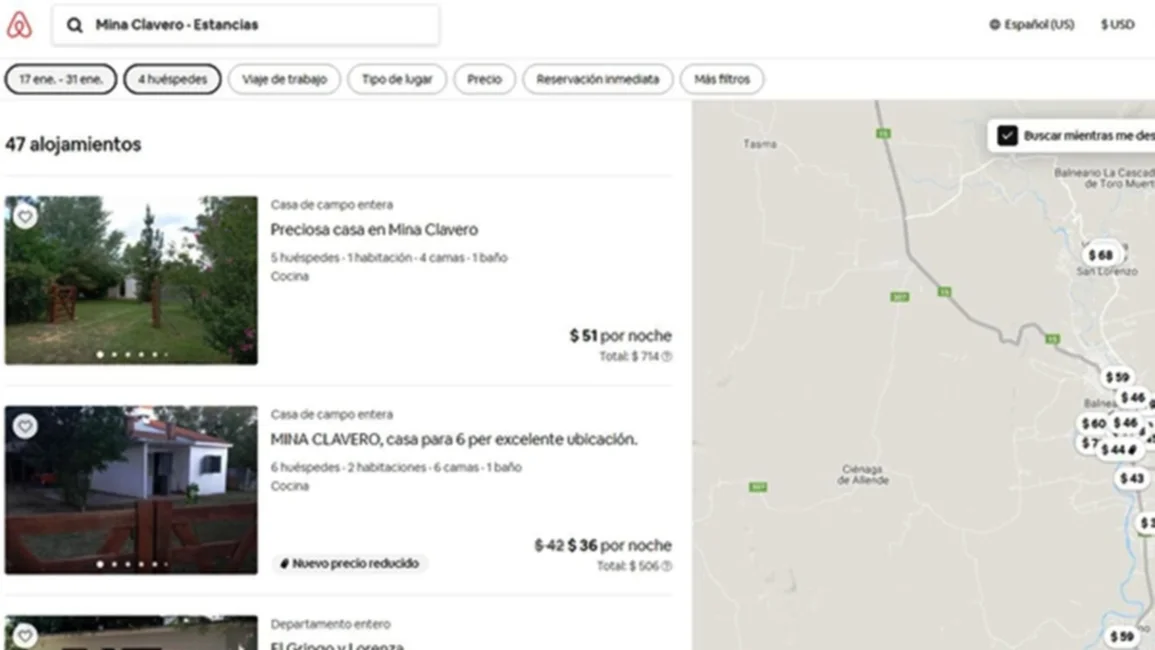Click the globe icon by Español (US)
The width and height of the screenshot is (1155, 650).
click(994, 24)
